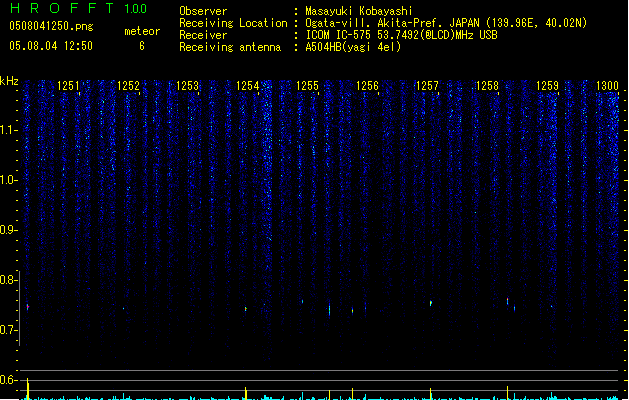
Task: Click time marker 1258
Action: (x=487, y=86)
